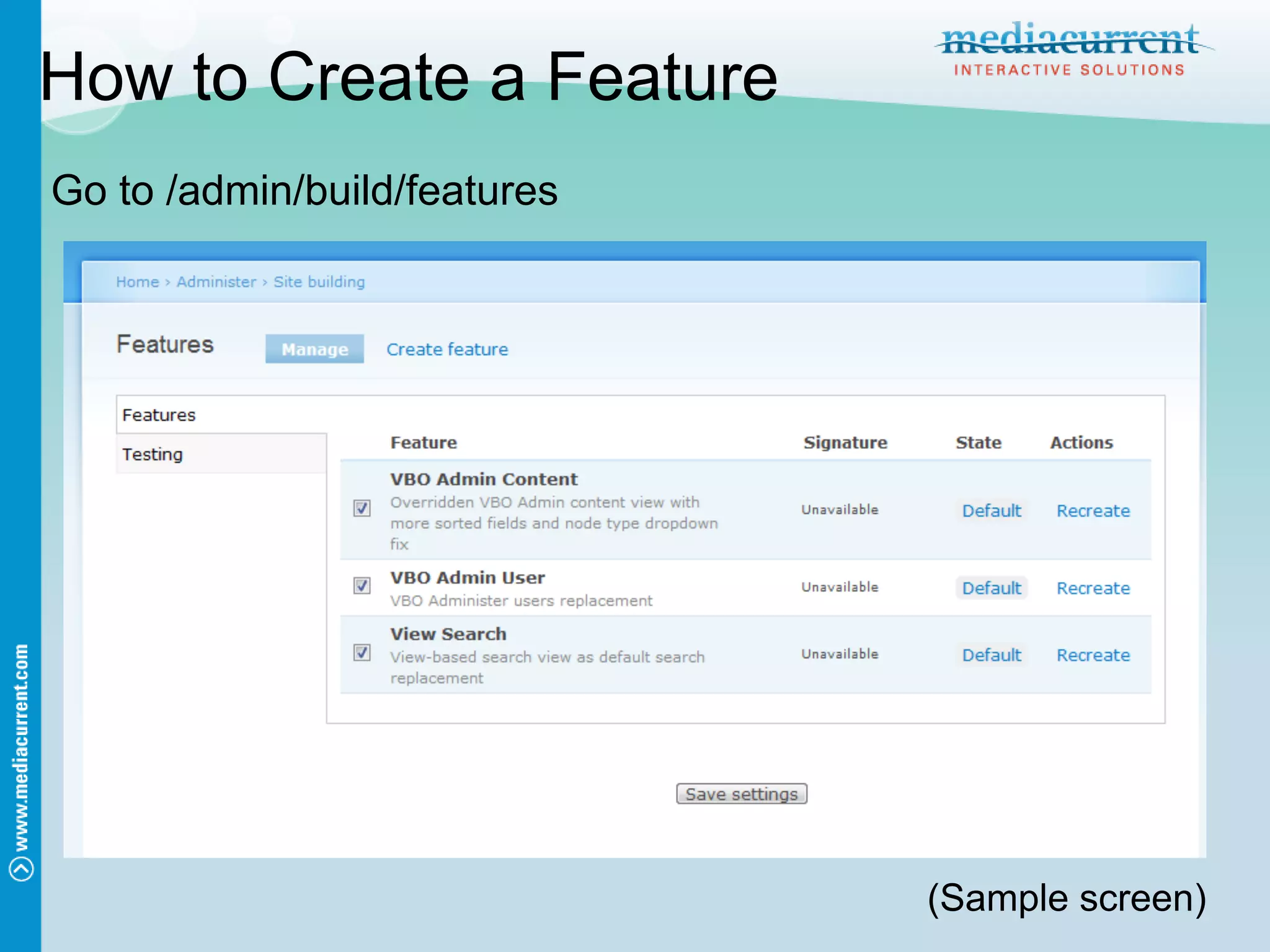Click Unavailable signature for VBO Admin User

[840, 587]
